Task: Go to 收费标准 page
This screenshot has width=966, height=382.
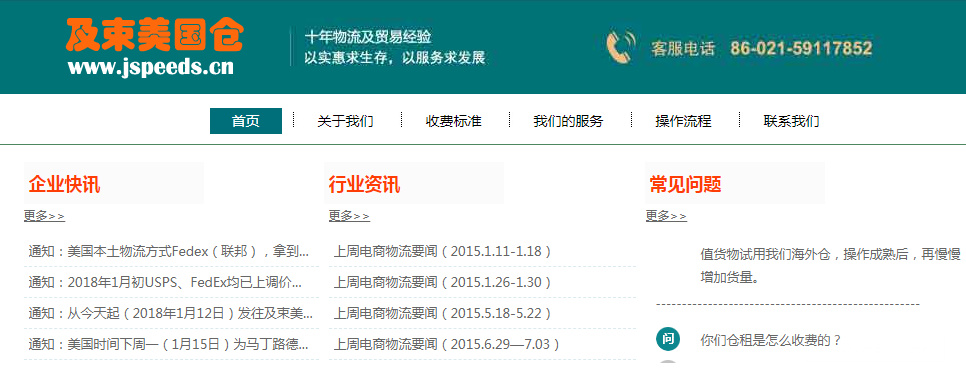Action: pos(453,121)
